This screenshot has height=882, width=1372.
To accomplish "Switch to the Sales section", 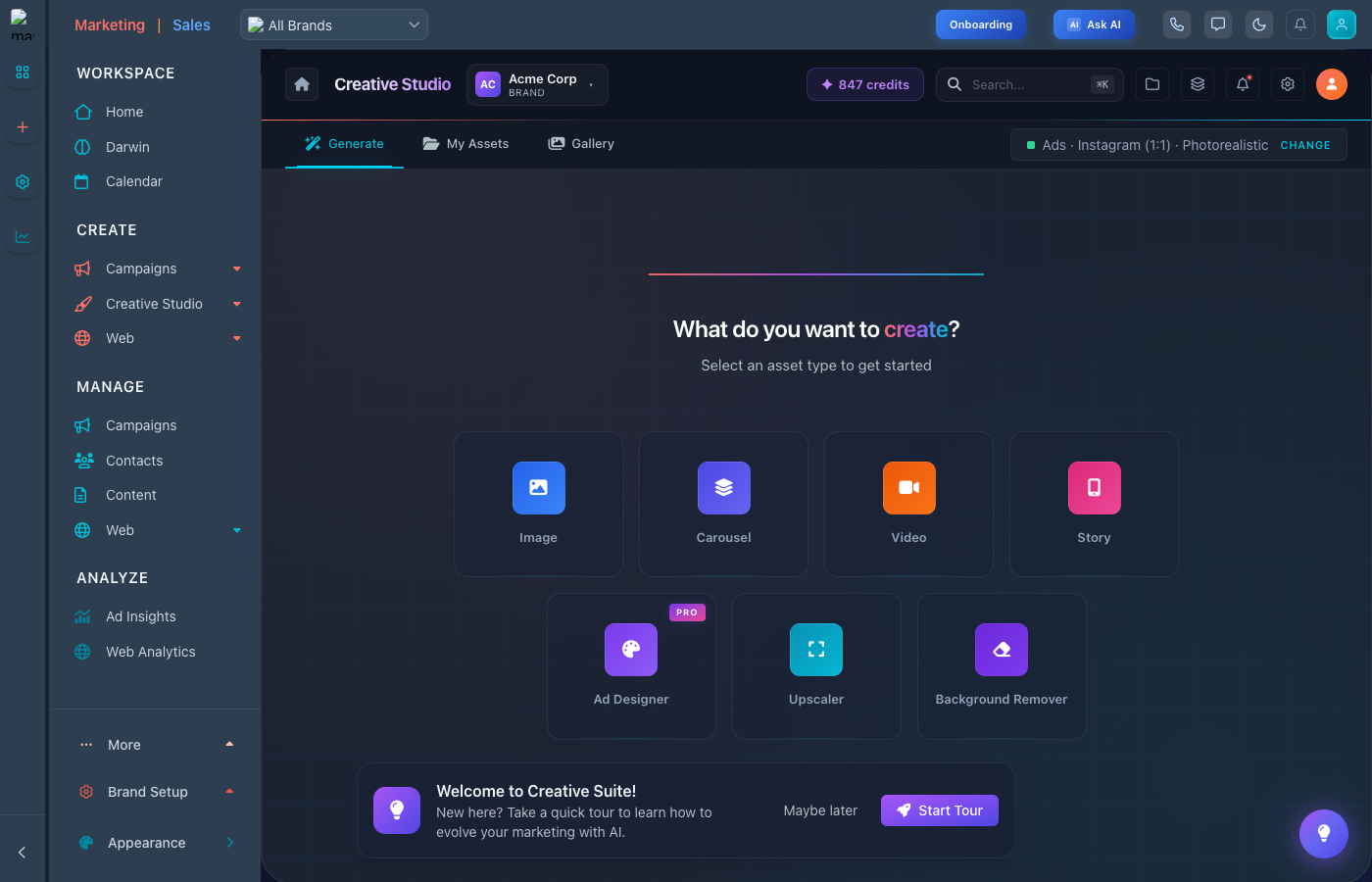I will [x=191, y=25].
